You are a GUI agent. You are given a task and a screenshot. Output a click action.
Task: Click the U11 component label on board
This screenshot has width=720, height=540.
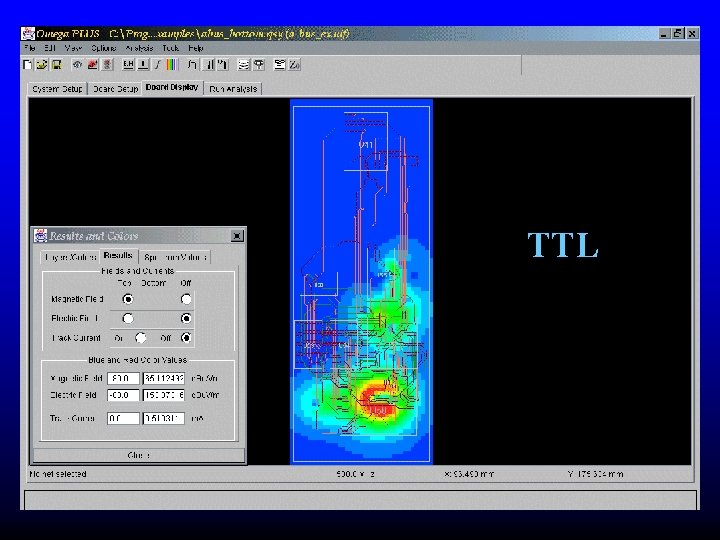(366, 145)
